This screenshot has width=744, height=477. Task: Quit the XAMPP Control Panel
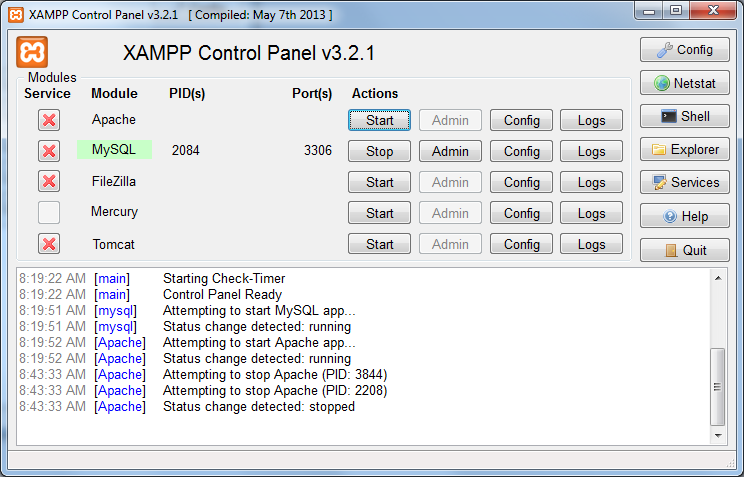tap(684, 250)
